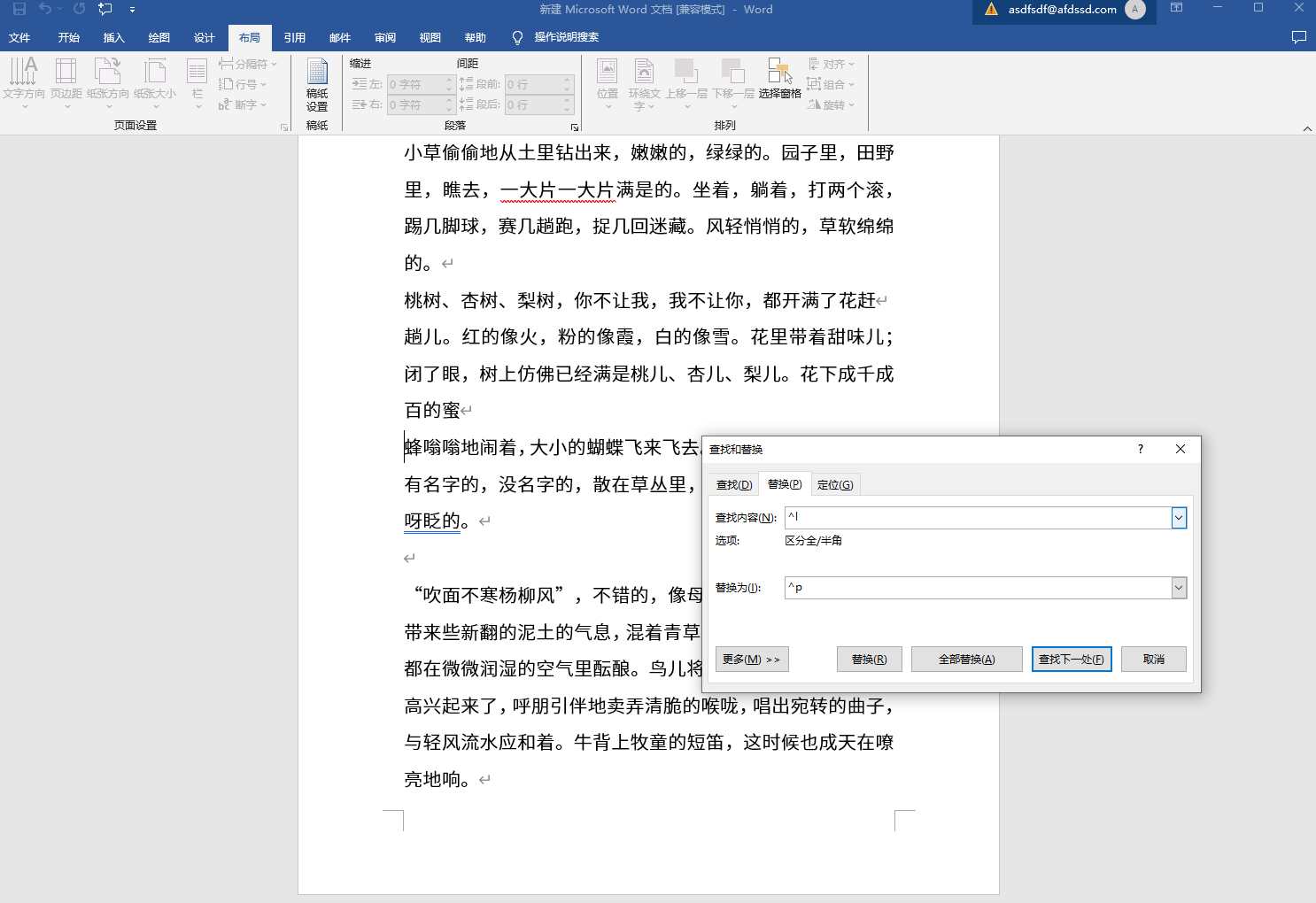Click the 替换 button
This screenshot has height=903, width=1316.
point(870,660)
